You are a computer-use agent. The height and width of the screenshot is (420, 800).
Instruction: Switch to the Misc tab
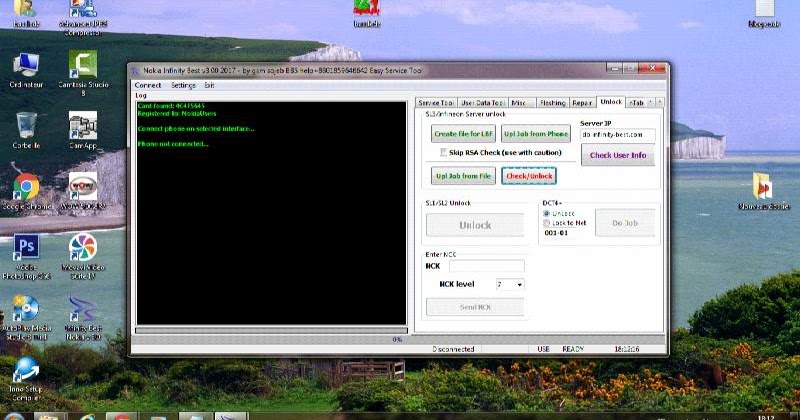pyautogui.click(x=521, y=103)
